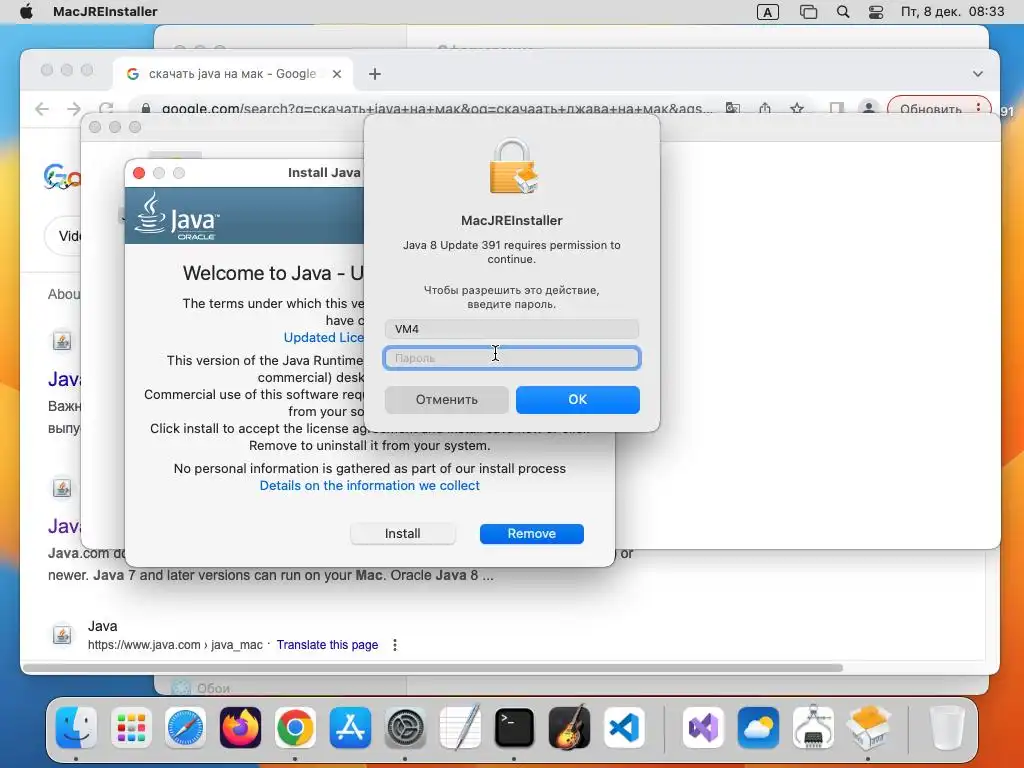Toggle the Chrome side panel icon

837,108
